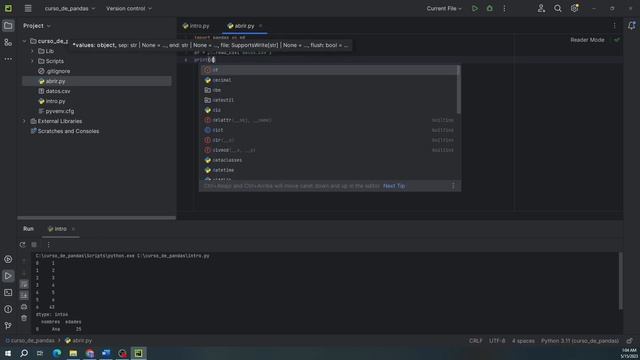Print the console output
The width and height of the screenshot is (640, 360).
pos(24,306)
